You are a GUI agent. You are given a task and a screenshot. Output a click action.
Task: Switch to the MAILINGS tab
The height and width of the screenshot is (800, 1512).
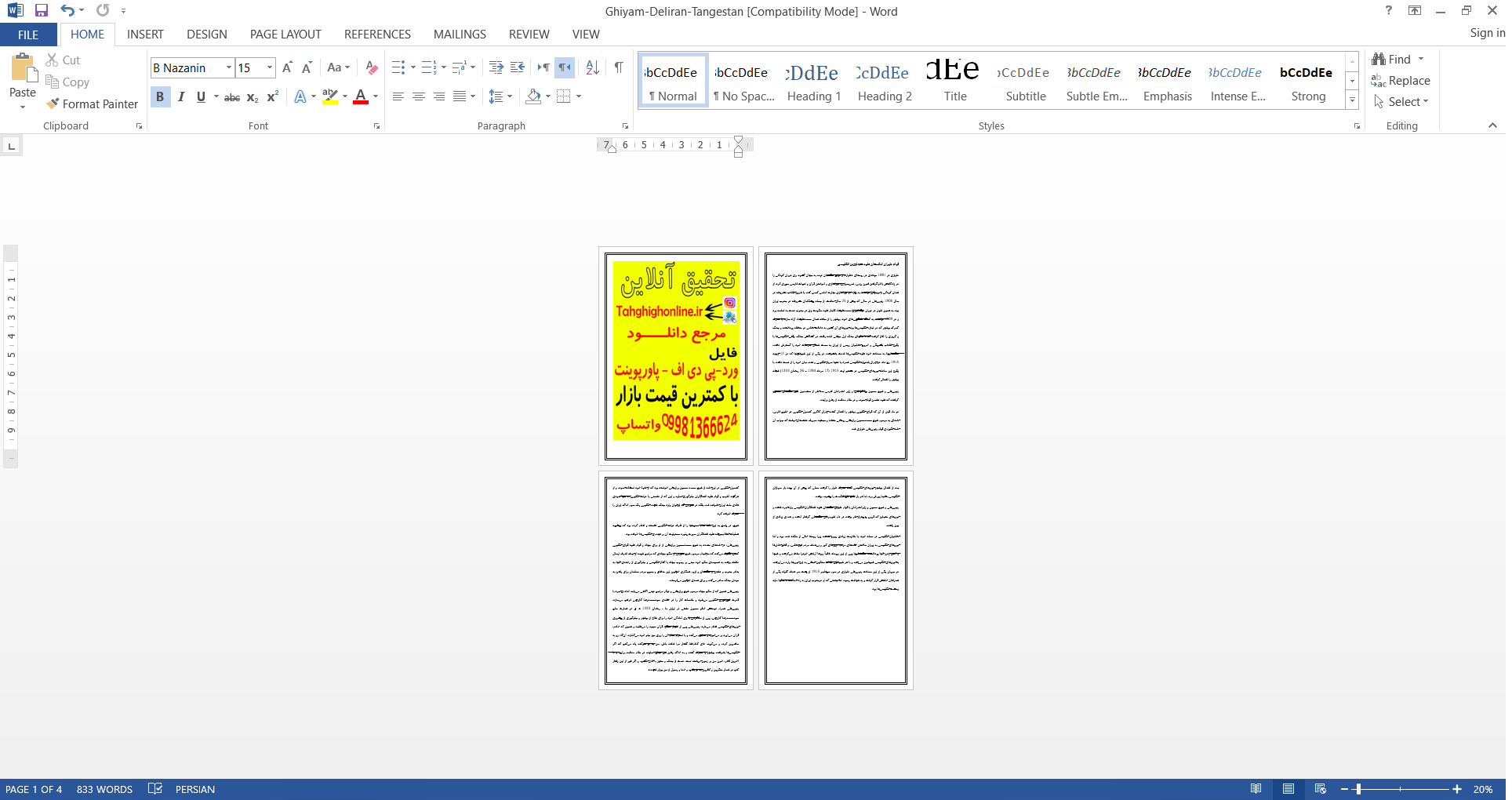pyautogui.click(x=460, y=35)
